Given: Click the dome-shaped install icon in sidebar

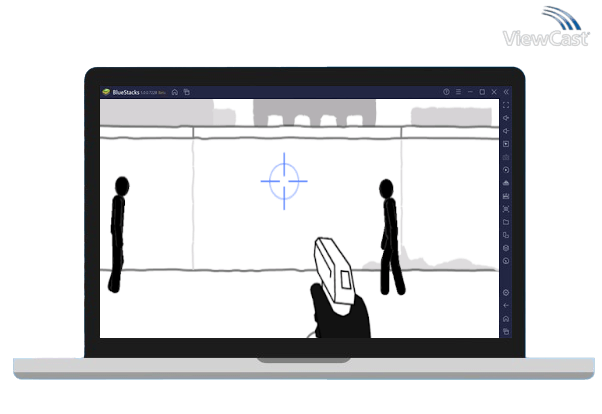Looking at the screenshot, I should tap(506, 183).
